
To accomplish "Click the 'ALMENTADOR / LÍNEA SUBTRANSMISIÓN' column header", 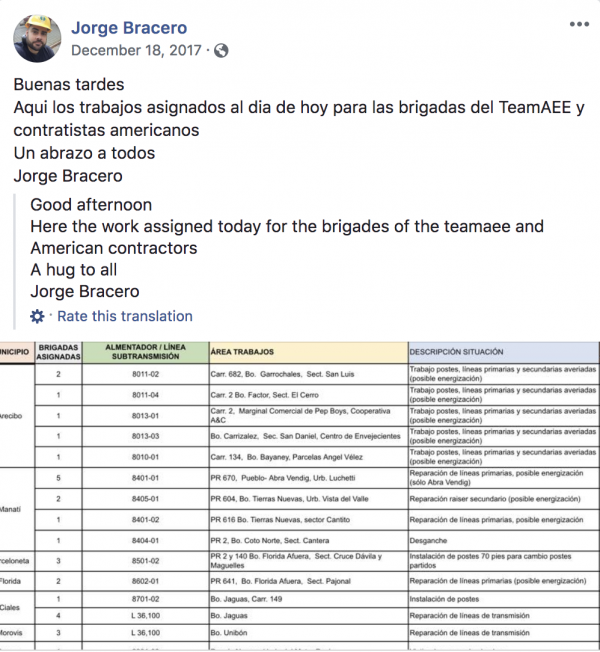I will click(144, 352).
